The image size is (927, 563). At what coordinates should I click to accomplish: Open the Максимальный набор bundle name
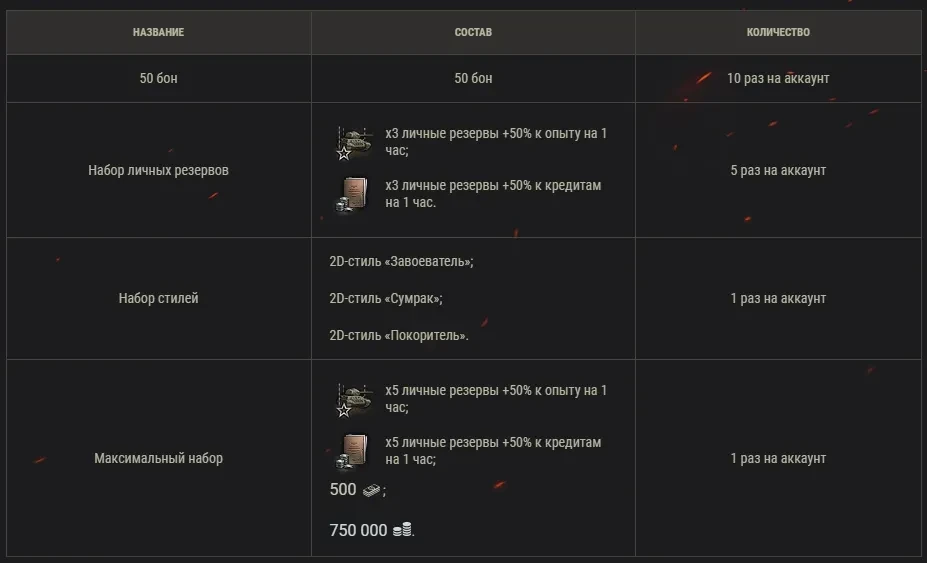158,458
